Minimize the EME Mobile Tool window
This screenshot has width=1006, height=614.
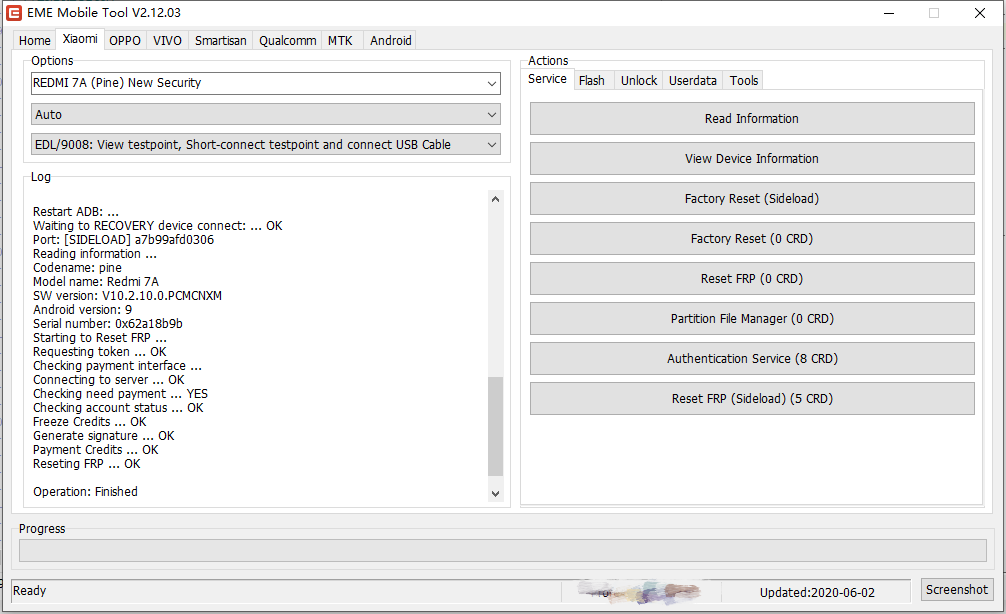click(x=889, y=13)
